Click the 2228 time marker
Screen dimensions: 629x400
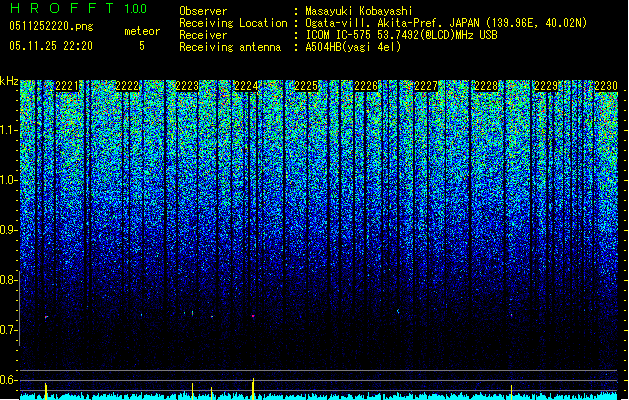coord(486,86)
